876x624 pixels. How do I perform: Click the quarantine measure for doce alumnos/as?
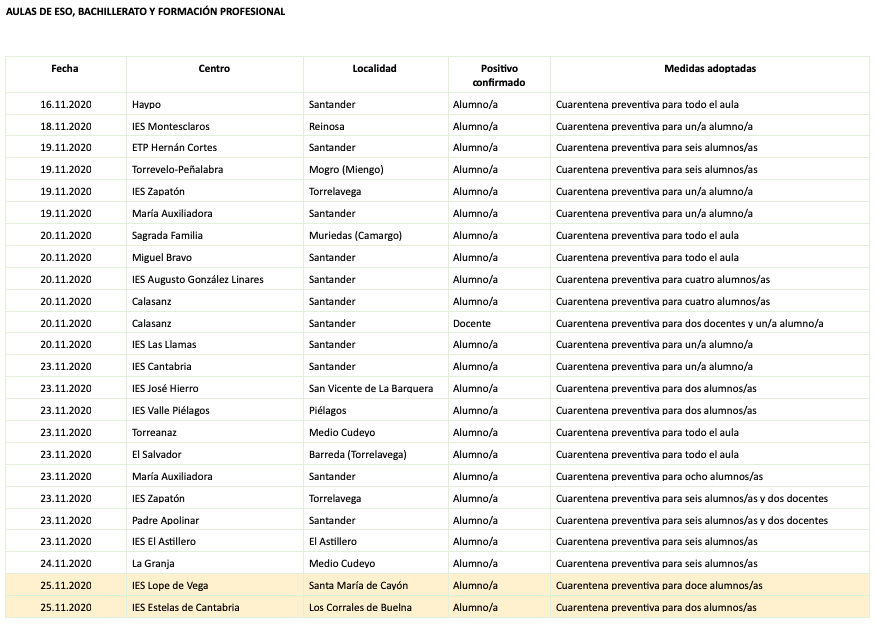[659, 585]
